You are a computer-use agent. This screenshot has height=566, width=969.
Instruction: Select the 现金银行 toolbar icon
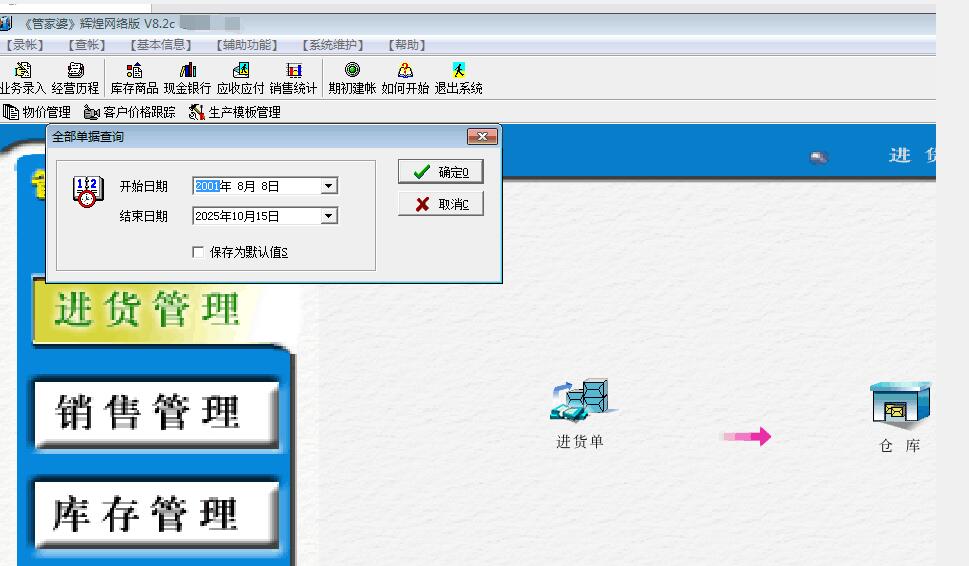tap(187, 71)
